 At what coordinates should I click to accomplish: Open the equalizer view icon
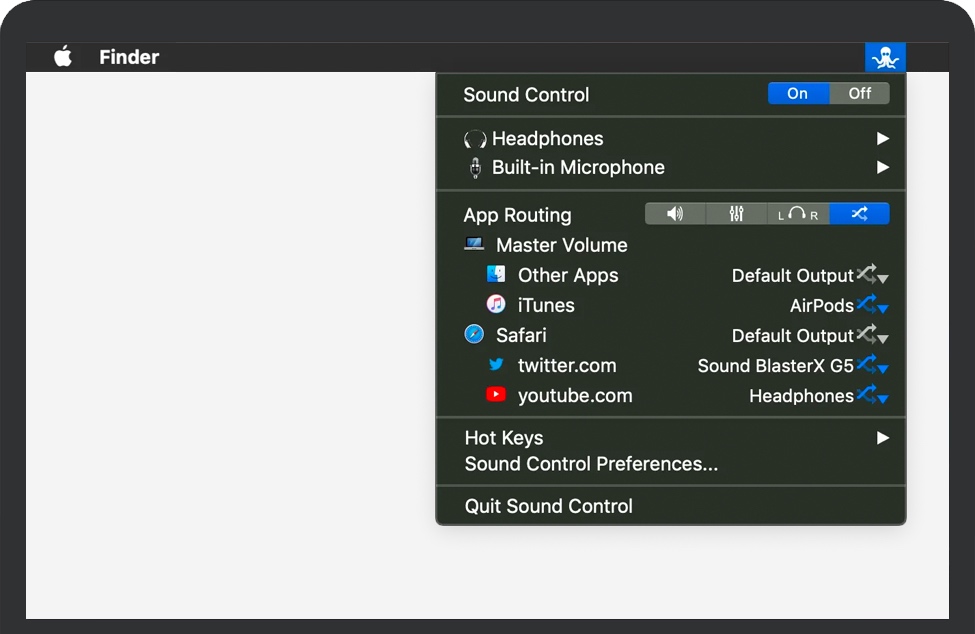735,213
